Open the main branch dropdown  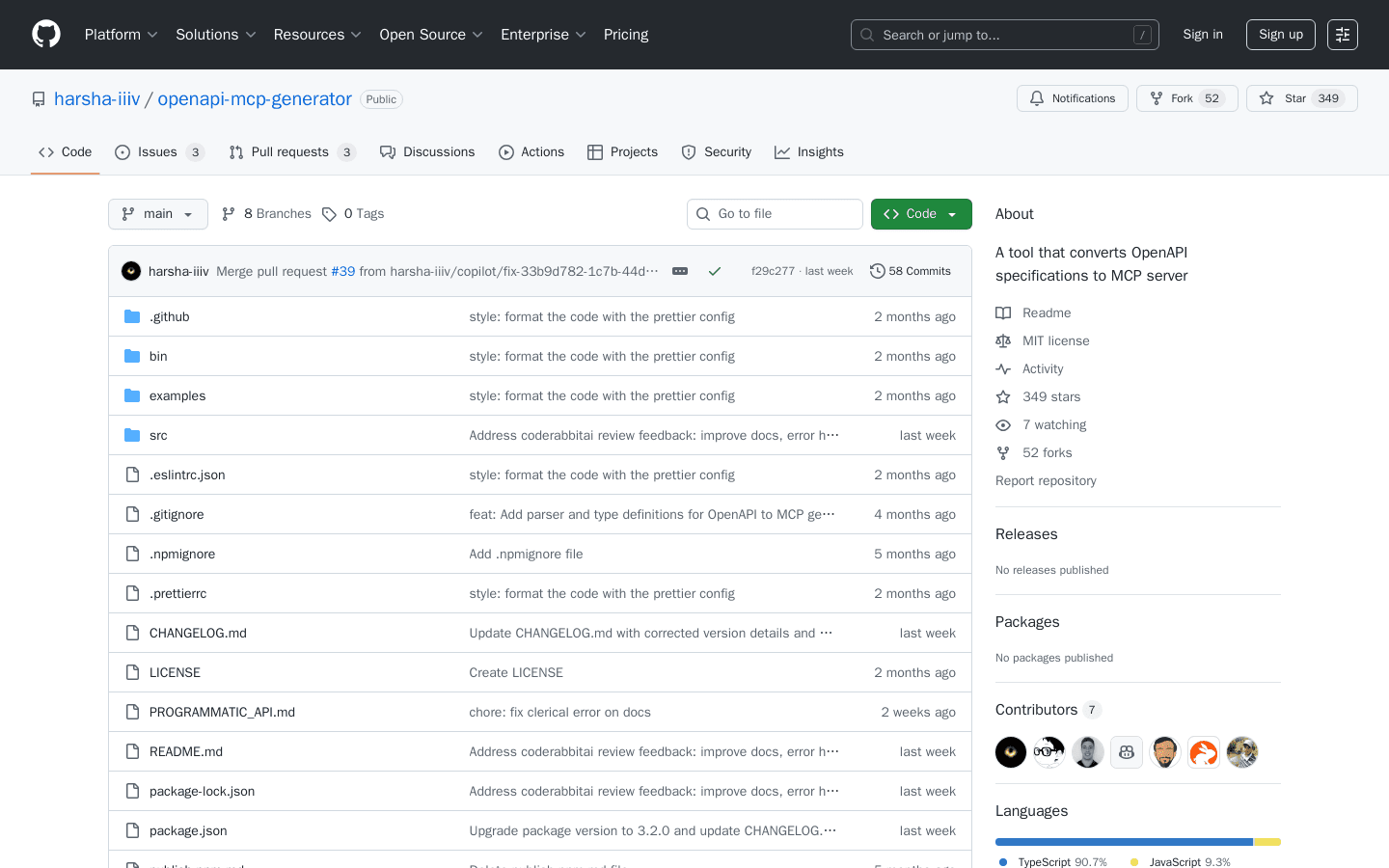157,213
